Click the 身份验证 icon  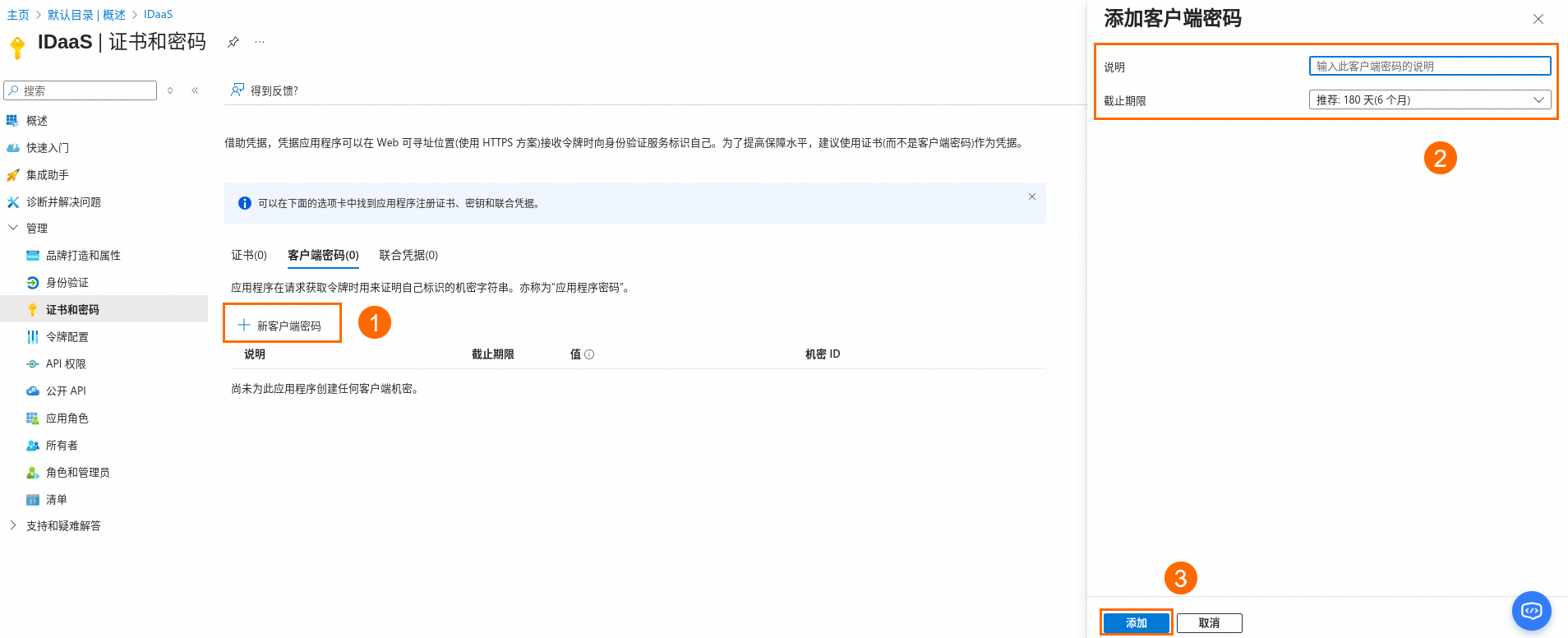(x=33, y=283)
